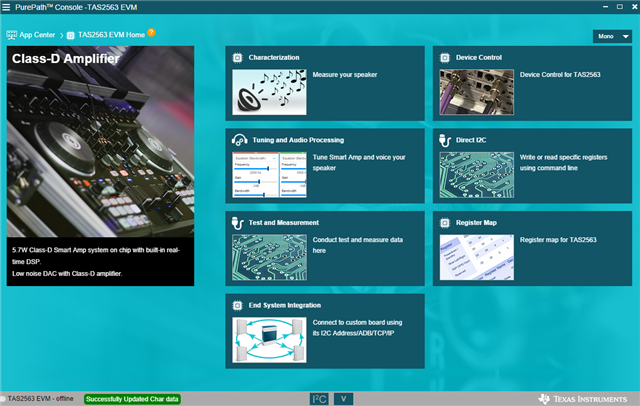This screenshot has height=406, width=640.
Task: Expand the Mono channel dropdown
Action: point(612,36)
